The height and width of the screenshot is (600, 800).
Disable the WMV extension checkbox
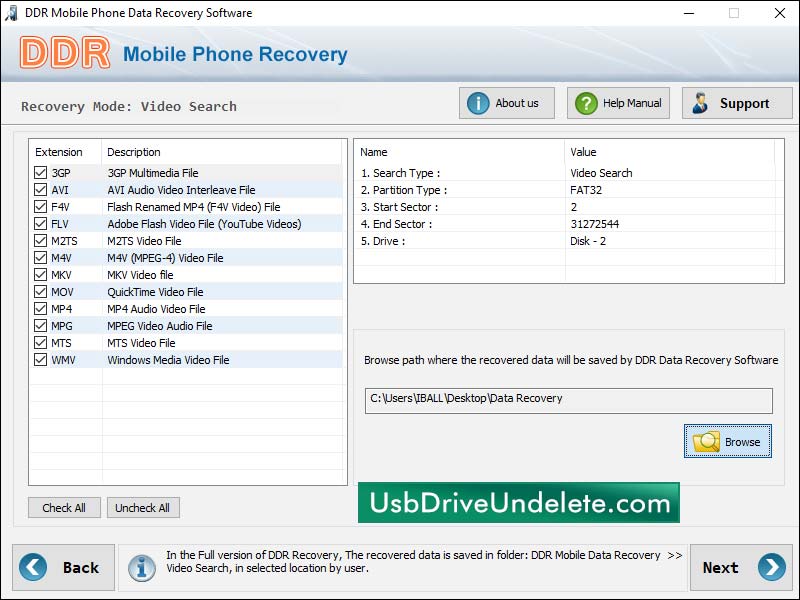click(x=40, y=360)
